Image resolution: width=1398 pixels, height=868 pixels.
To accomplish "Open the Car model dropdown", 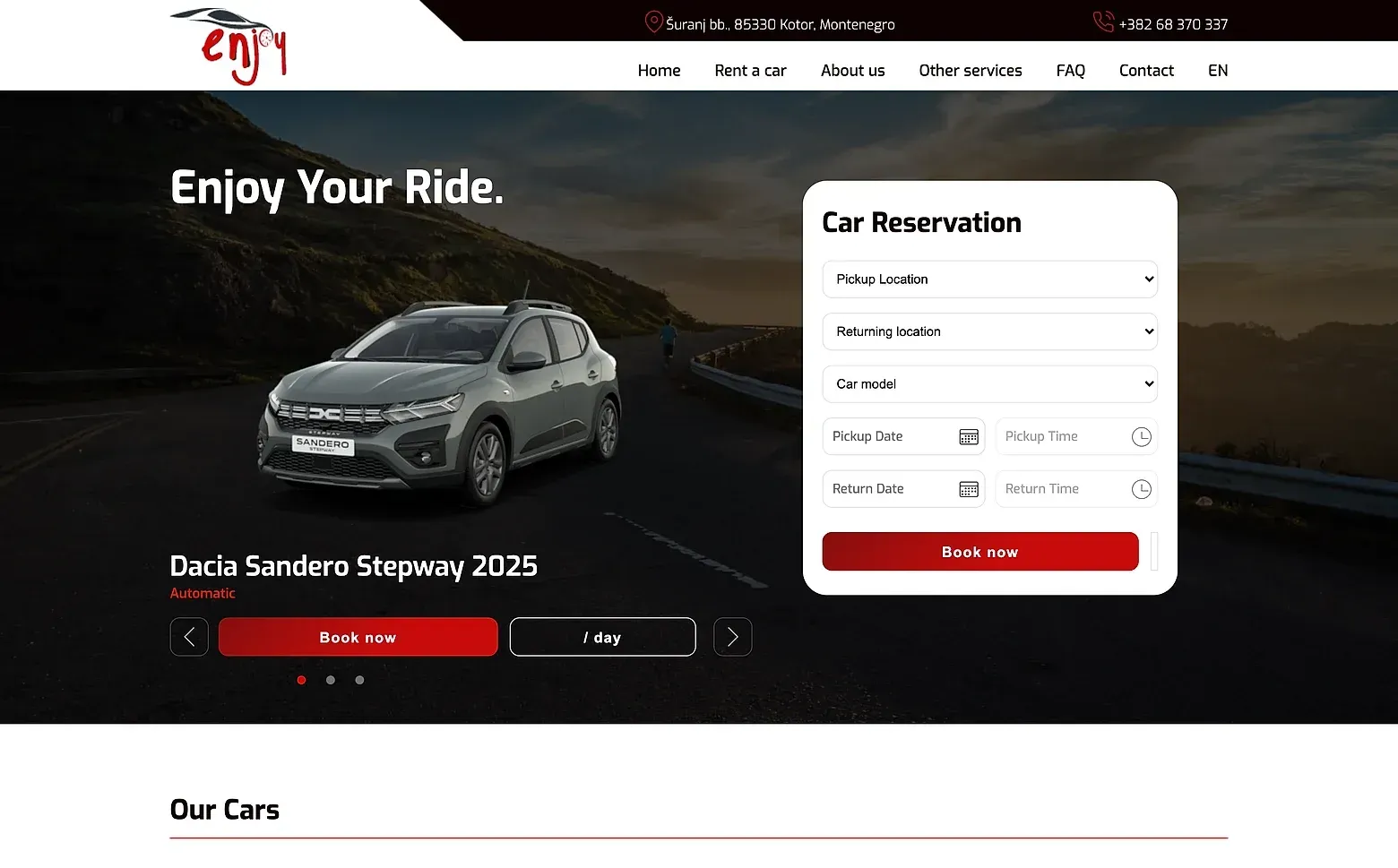I will tap(990, 384).
